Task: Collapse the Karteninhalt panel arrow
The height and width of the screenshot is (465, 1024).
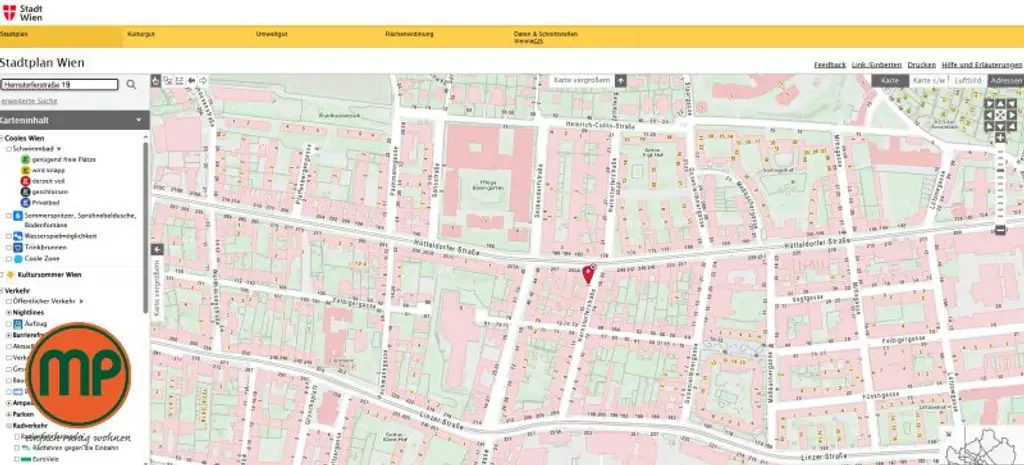Action: pyautogui.click(x=138, y=120)
